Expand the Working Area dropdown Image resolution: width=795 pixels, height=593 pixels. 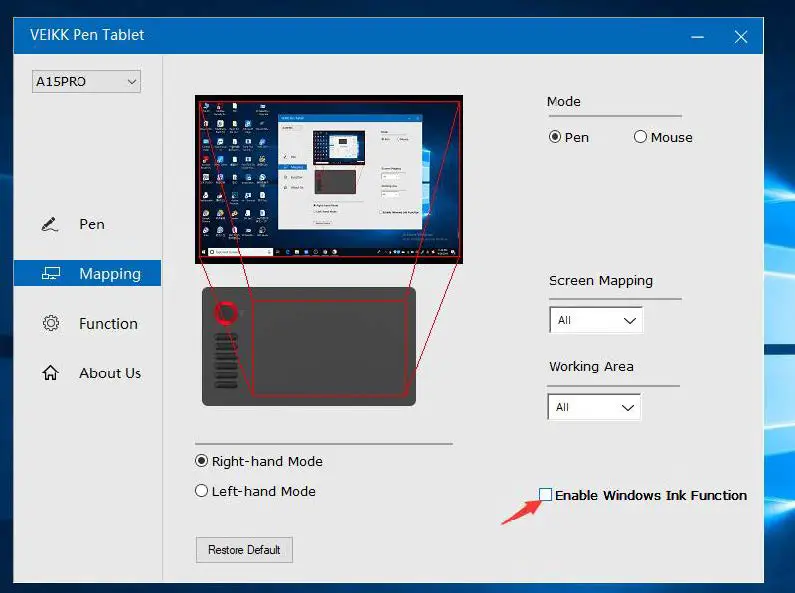[x=594, y=407]
